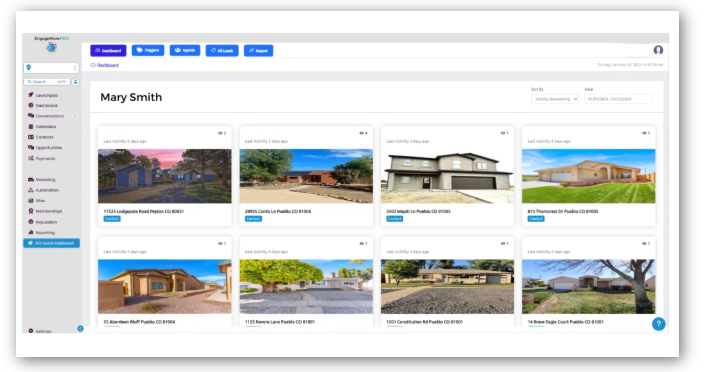This screenshot has height=372, width=705.
Task: Click the views eye on the Constitution Rd card
Action: click(503, 243)
